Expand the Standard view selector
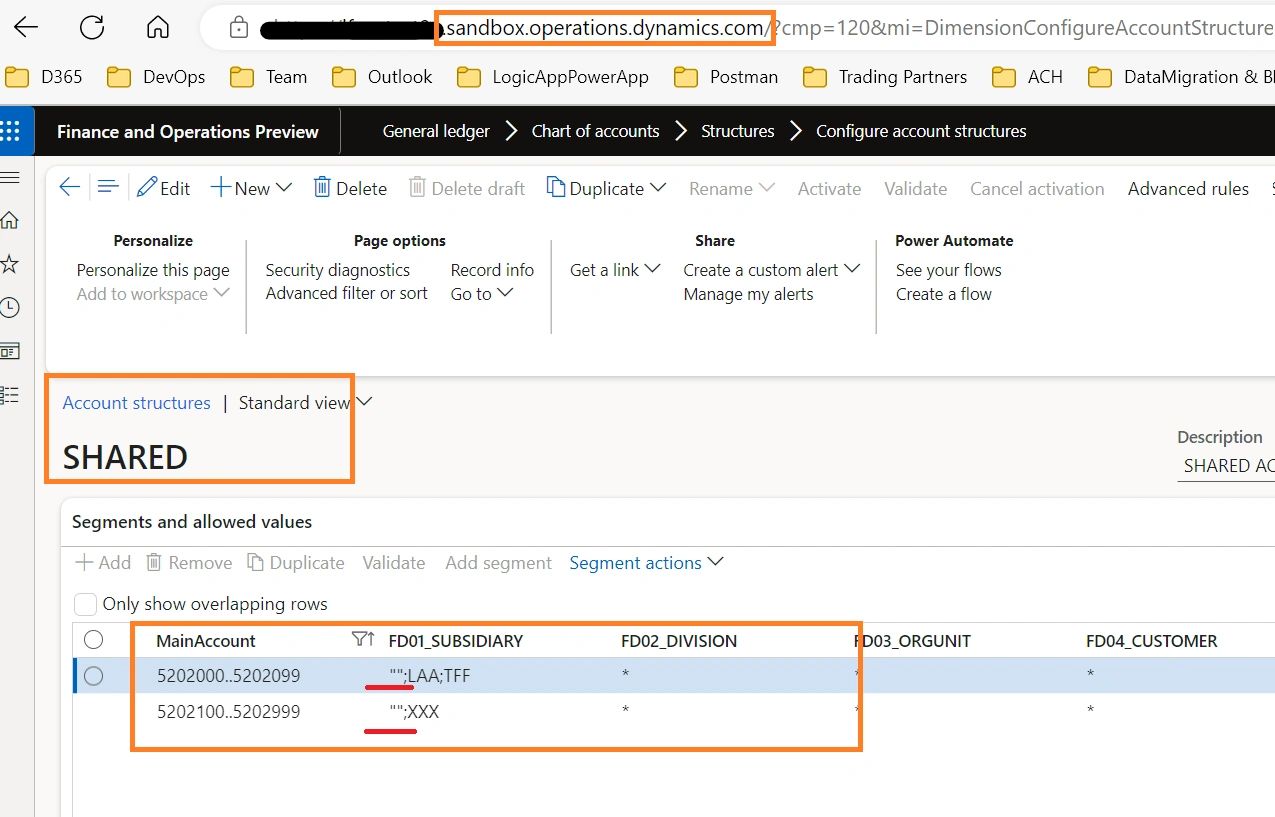Image resolution: width=1275 pixels, height=817 pixels. coord(363,401)
